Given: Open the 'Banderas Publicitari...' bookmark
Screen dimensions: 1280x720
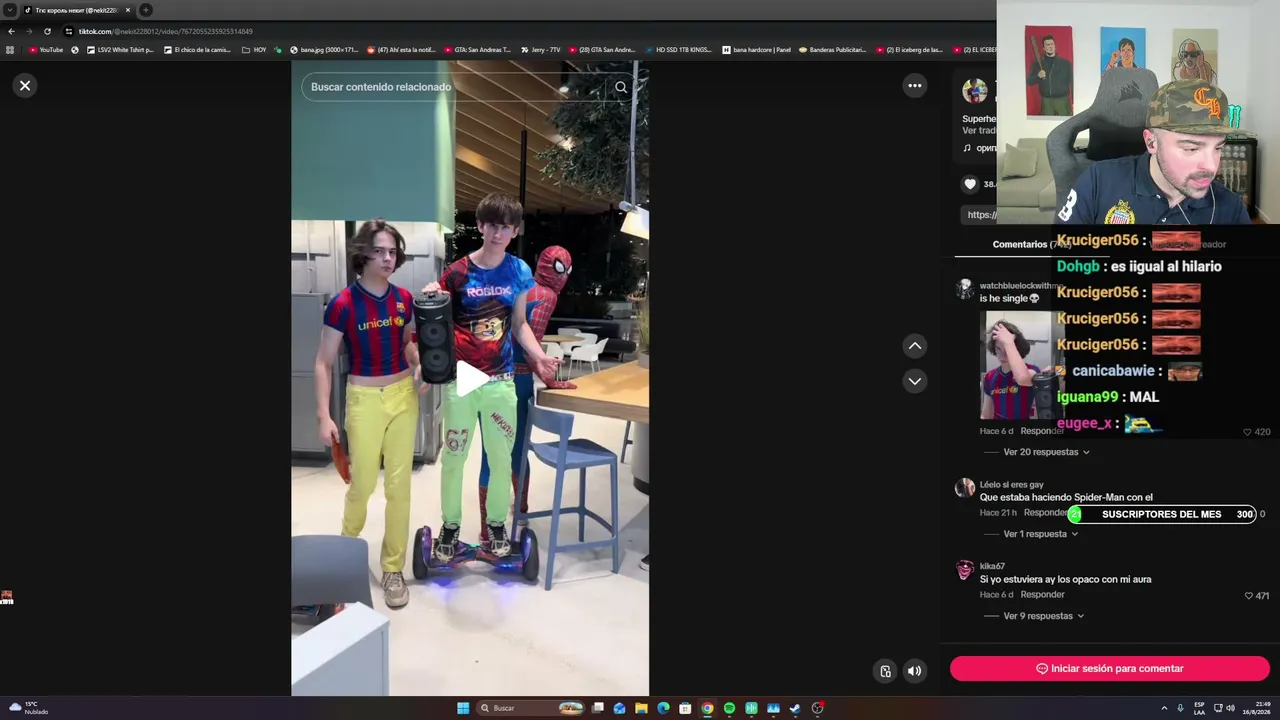Looking at the screenshot, I should [832, 49].
